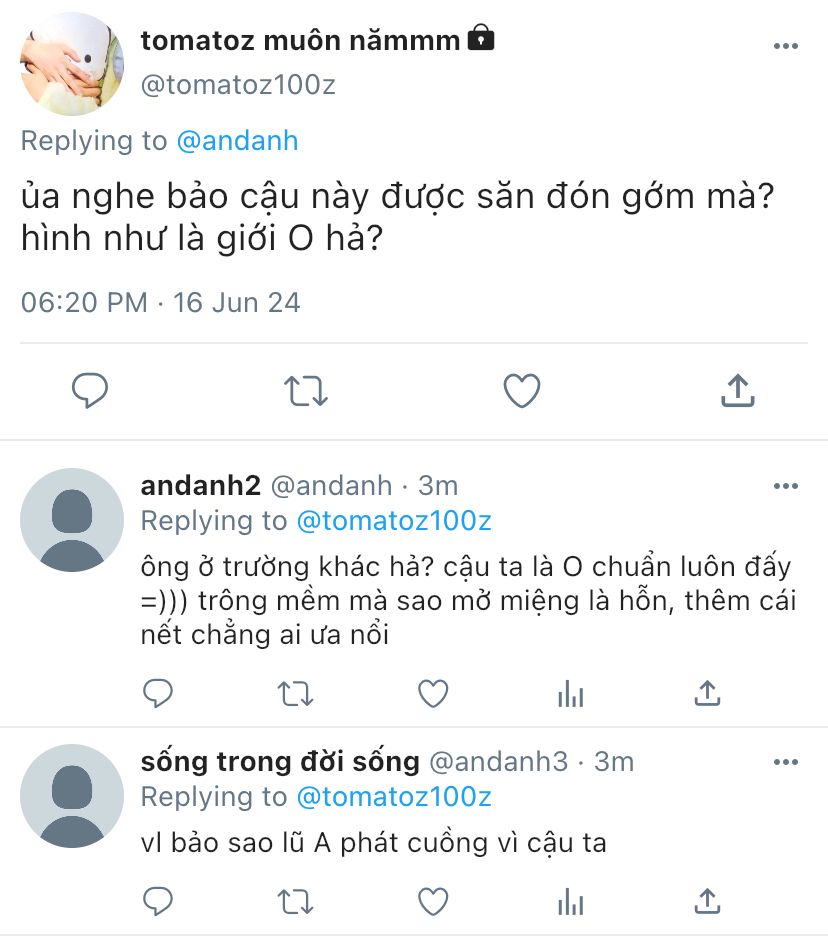View analytics for andanh2's reply

[x=570, y=693]
